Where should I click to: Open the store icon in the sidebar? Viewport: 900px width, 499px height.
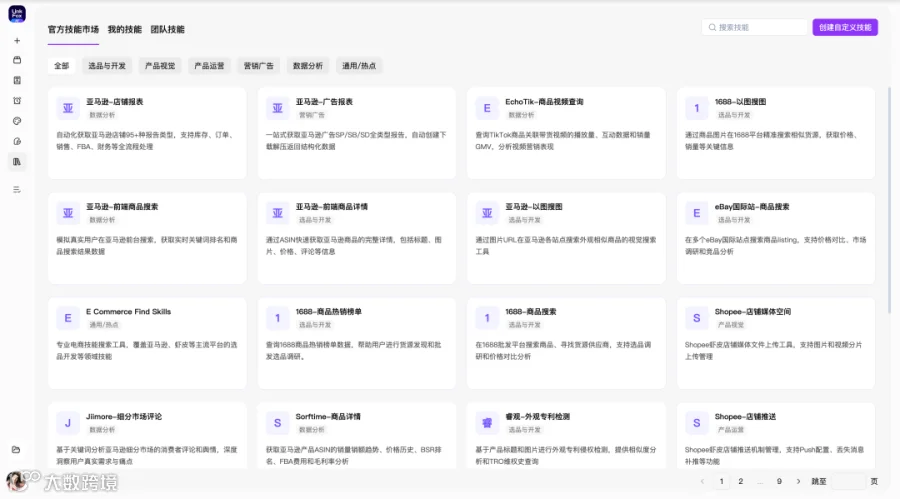pyautogui.click(x=17, y=60)
